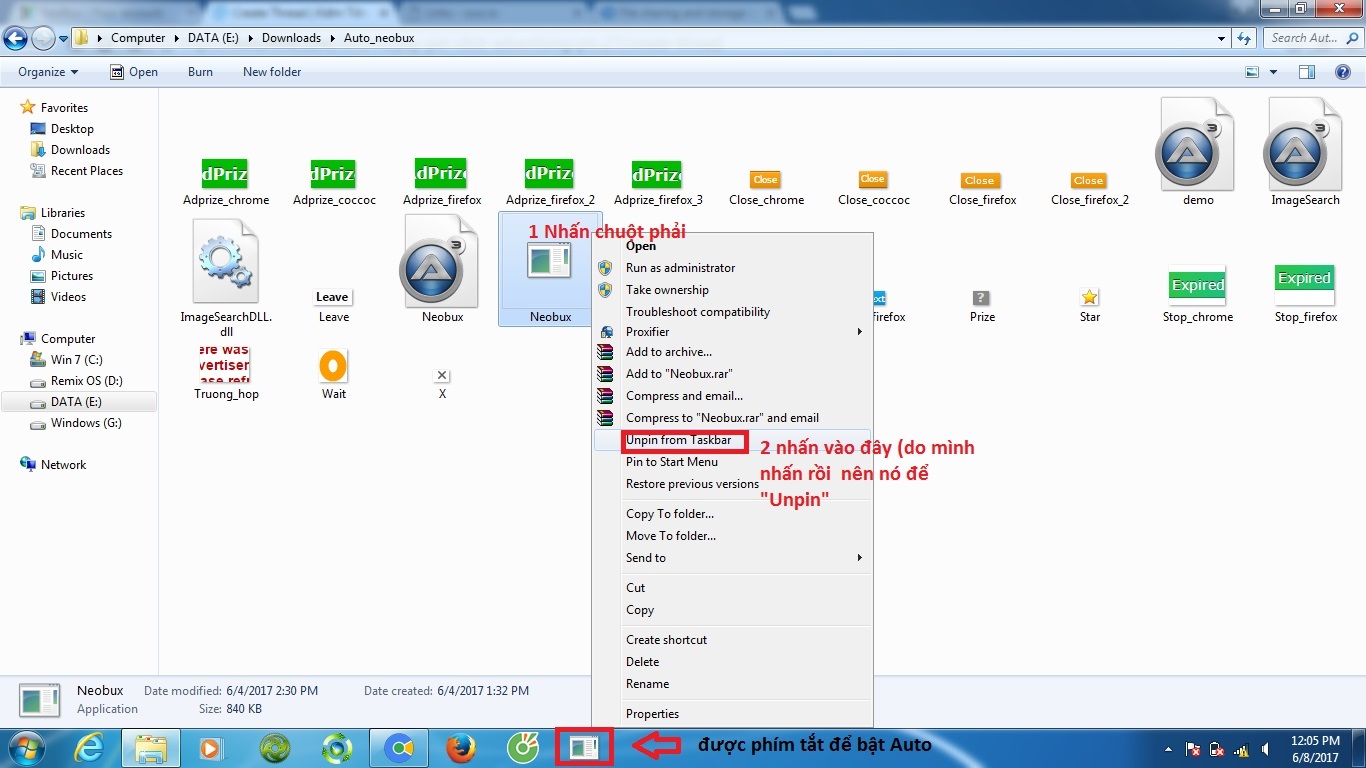Image resolution: width=1366 pixels, height=768 pixels.
Task: Select Pin to Start Menu
Action: tap(732, 462)
